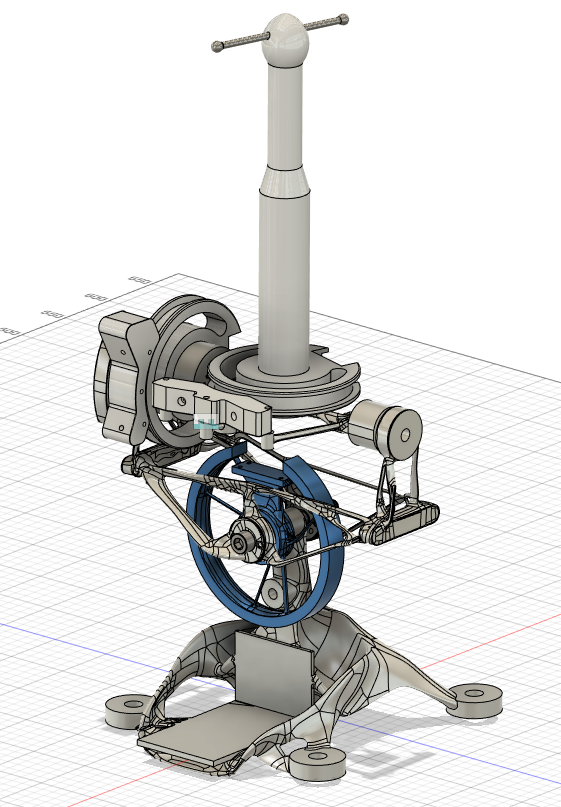
Task: Select the narrow upper column shaft
Action: [285, 116]
